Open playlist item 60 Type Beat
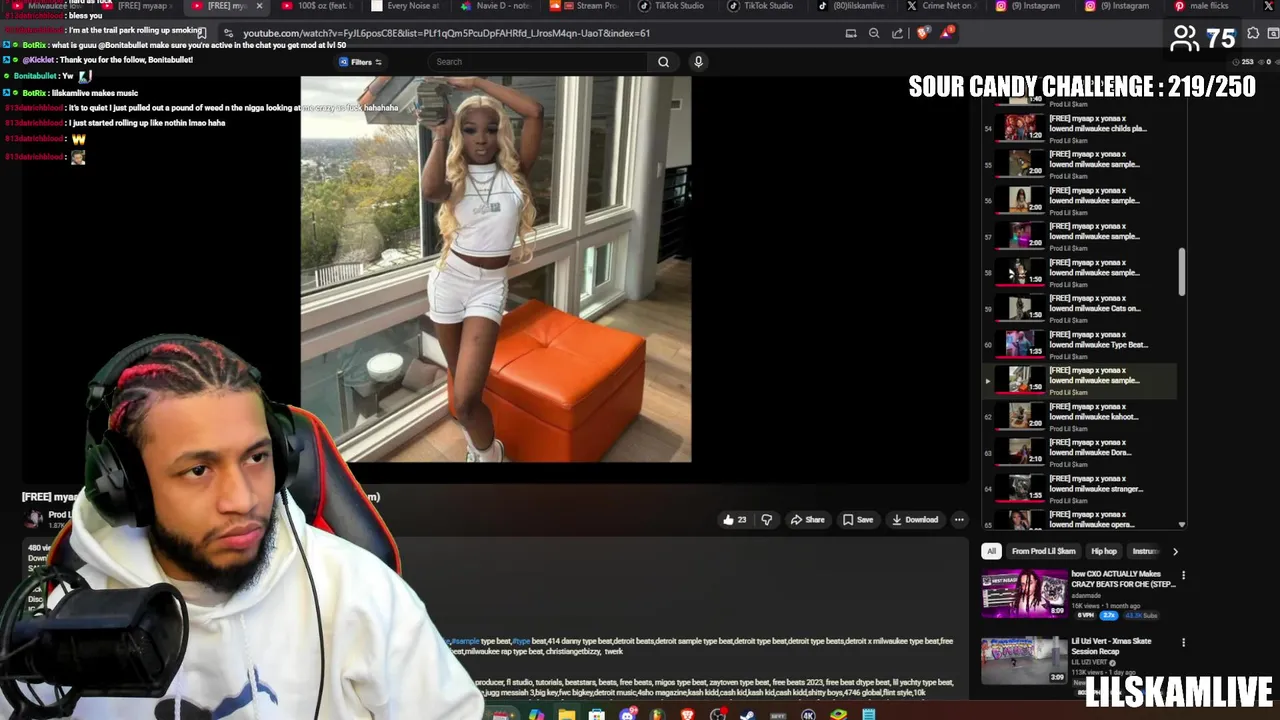 pyautogui.click(x=1080, y=344)
